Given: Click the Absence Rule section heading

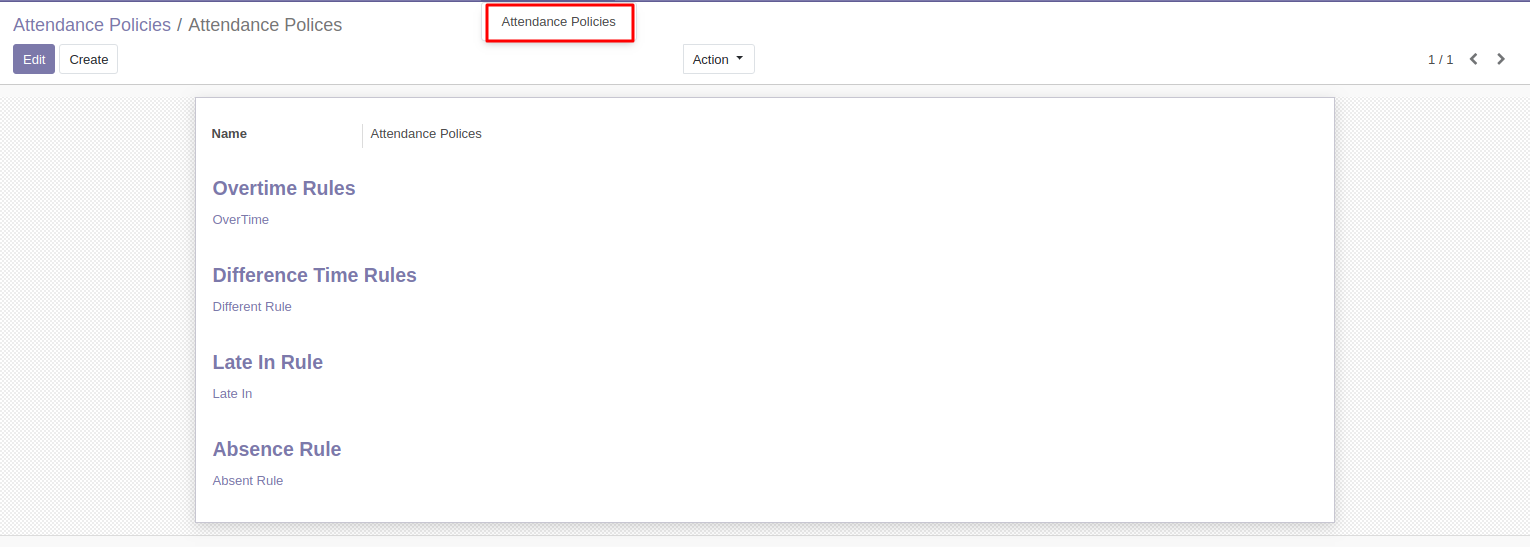Looking at the screenshot, I should pos(277,449).
